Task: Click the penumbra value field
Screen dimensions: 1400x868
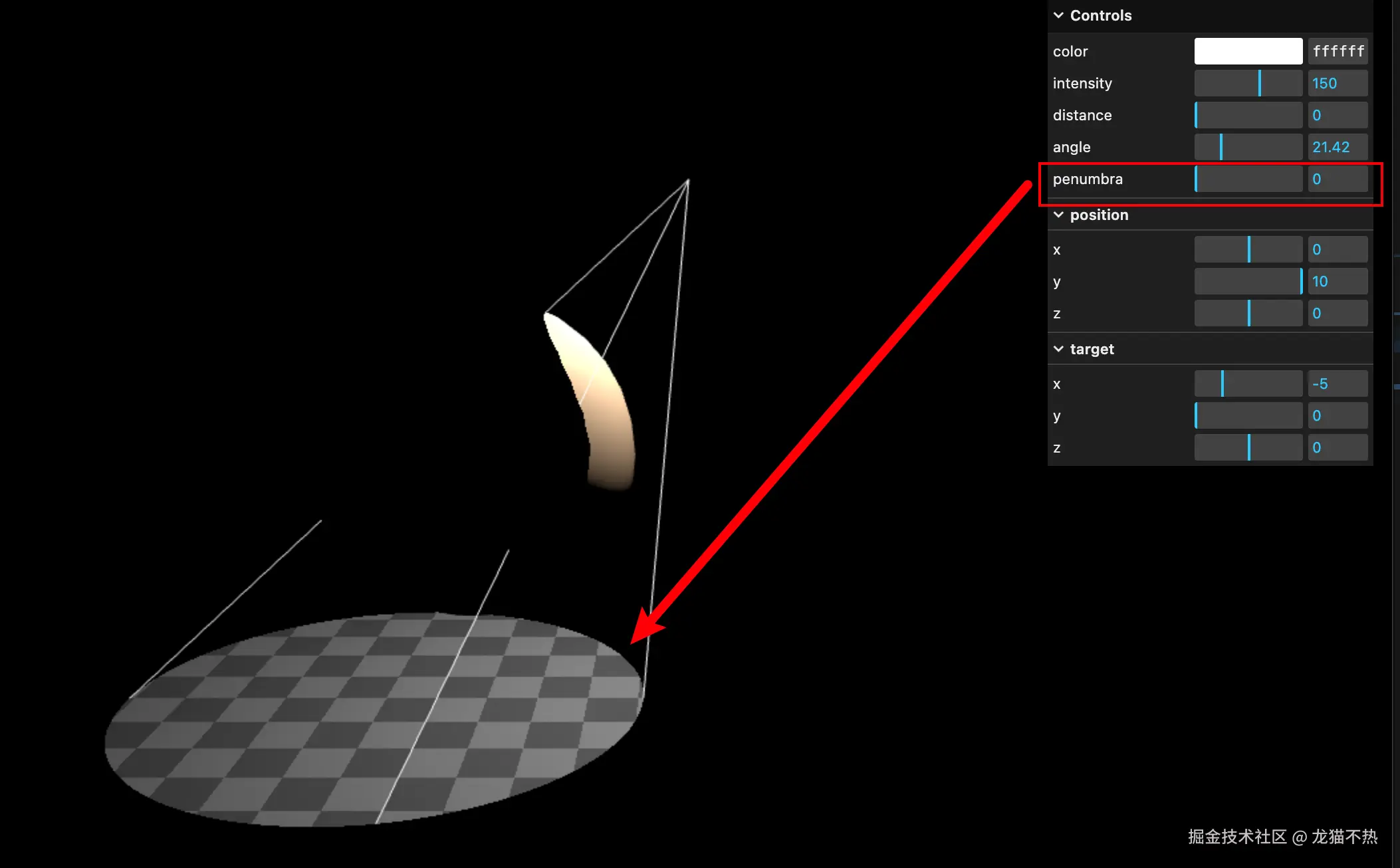Action: pos(1338,179)
